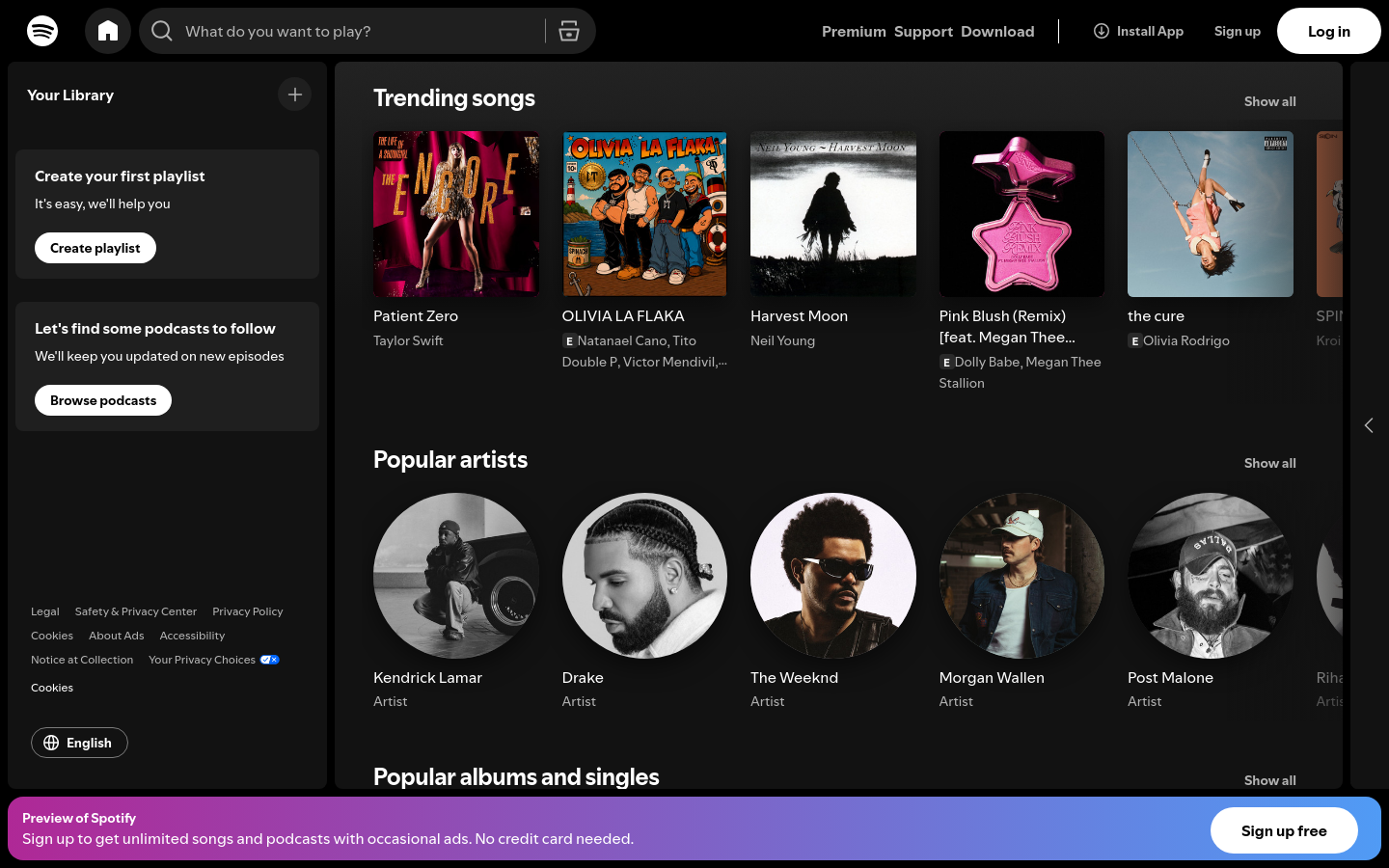Click the Install App download icon
Viewport: 1389px width, 868px height.
[x=1101, y=31]
